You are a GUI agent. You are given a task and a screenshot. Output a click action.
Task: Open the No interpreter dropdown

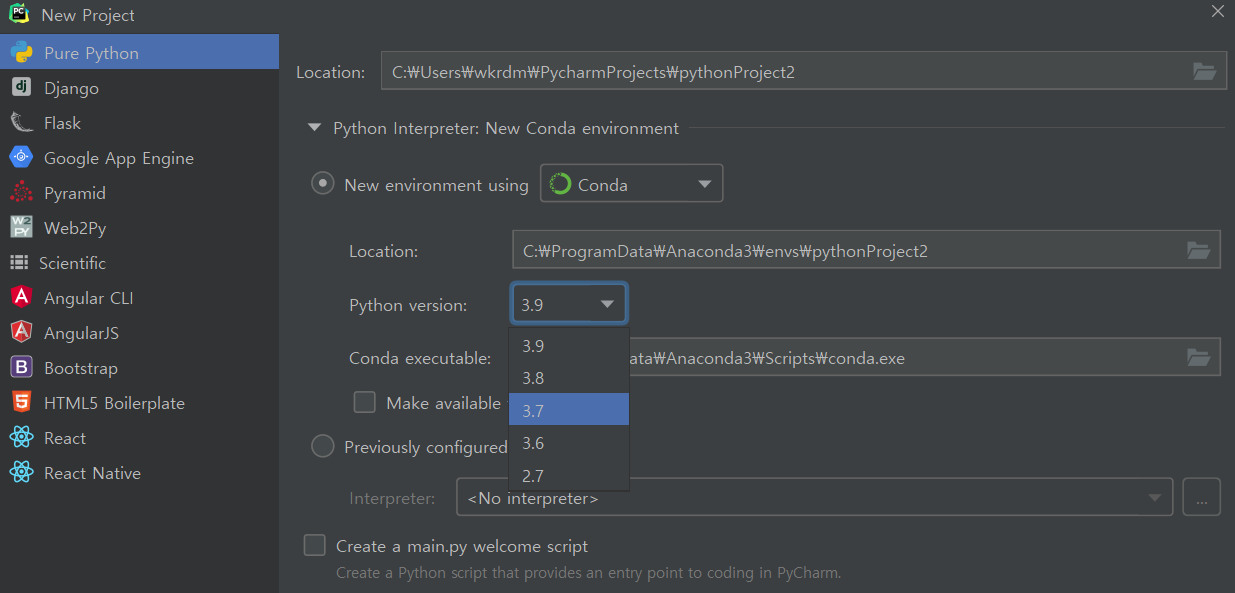(x=814, y=497)
